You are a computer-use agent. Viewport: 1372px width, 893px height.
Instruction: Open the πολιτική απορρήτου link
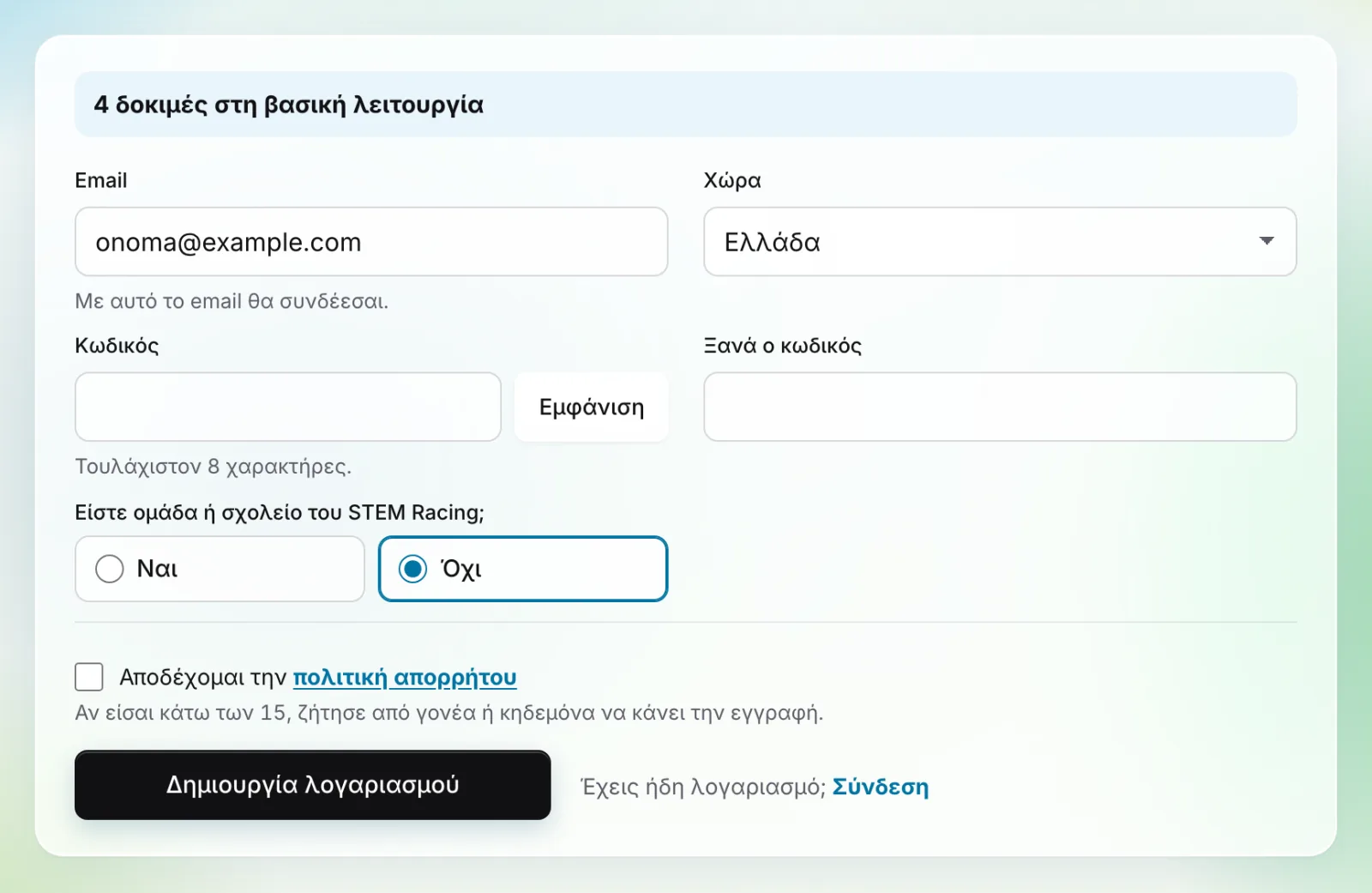pyautogui.click(x=405, y=678)
